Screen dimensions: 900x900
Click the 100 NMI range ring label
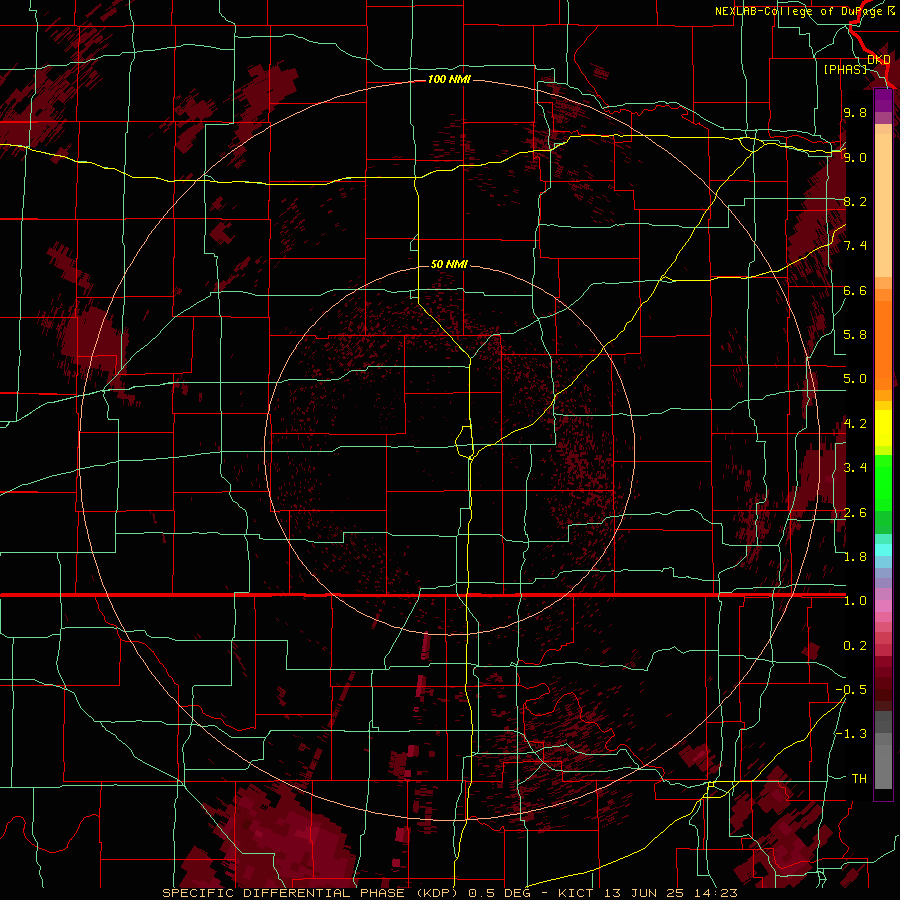[x=449, y=79]
